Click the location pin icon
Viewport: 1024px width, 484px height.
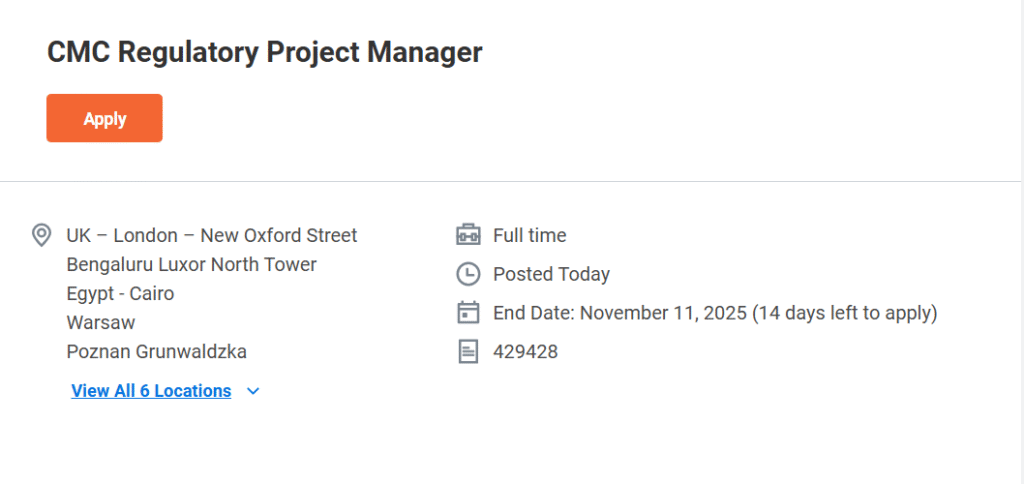pos(41,236)
